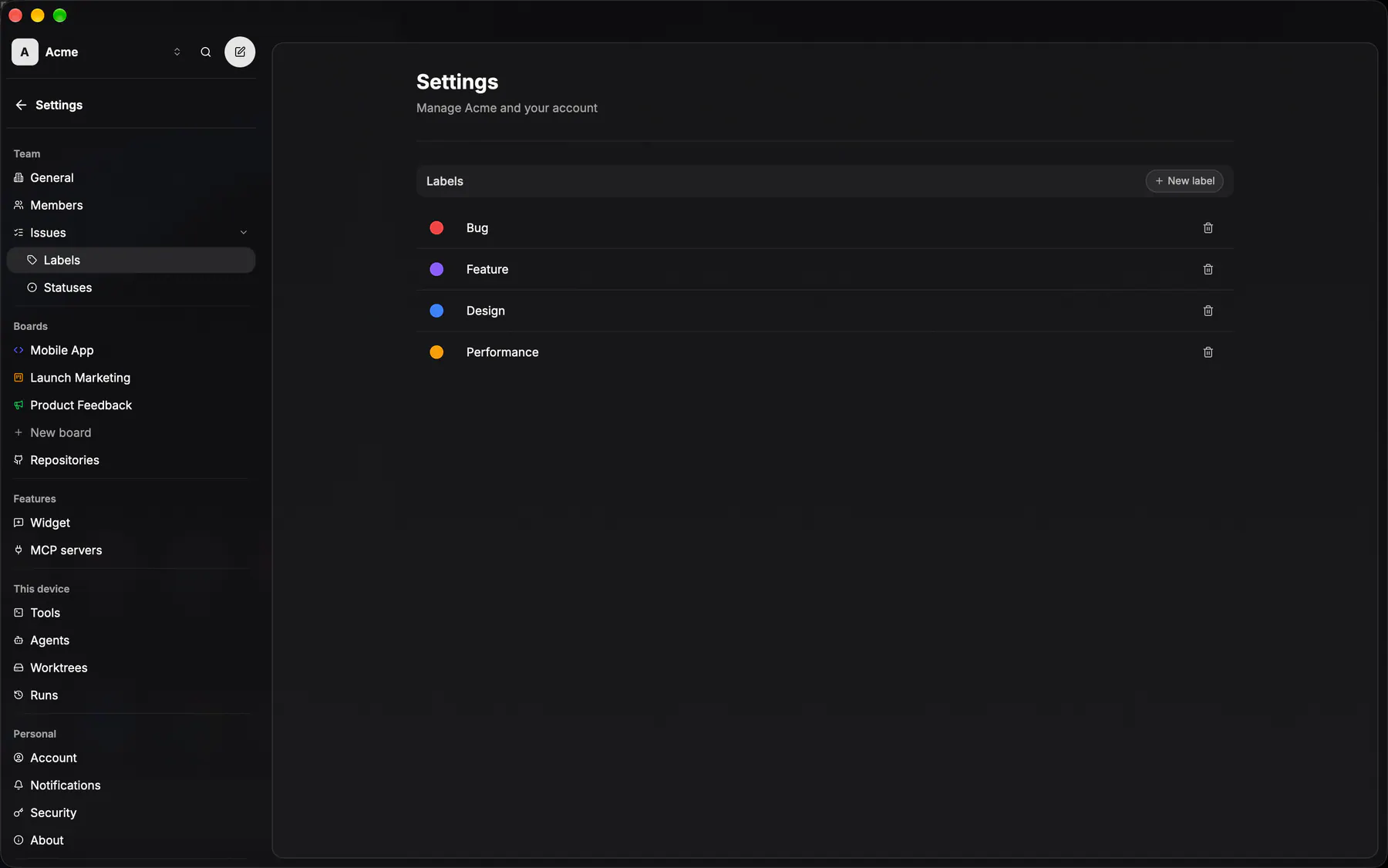Change the Bug label red color
Screen dimensions: 1388x868
pyautogui.click(x=436, y=228)
